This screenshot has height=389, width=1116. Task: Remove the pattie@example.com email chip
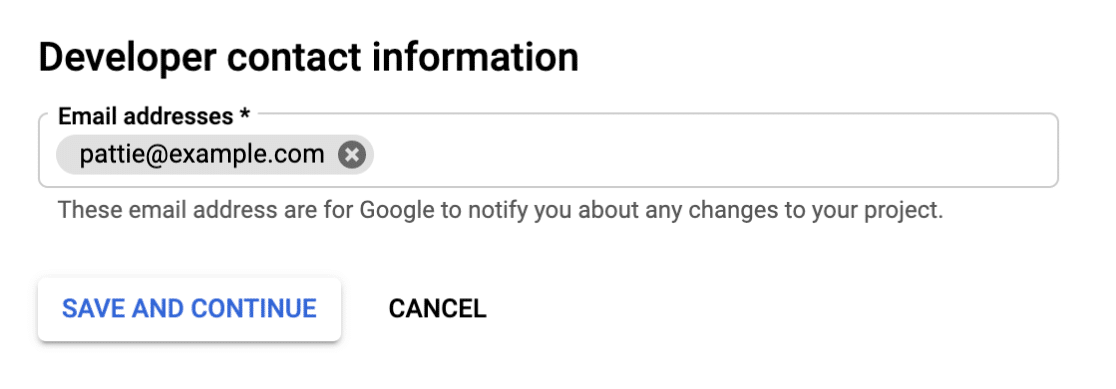point(352,154)
